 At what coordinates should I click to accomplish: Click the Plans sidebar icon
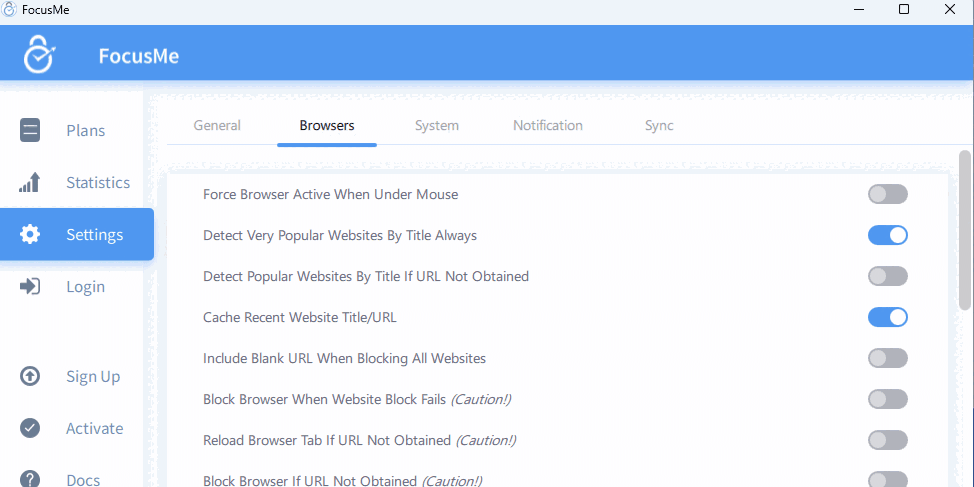click(30, 130)
